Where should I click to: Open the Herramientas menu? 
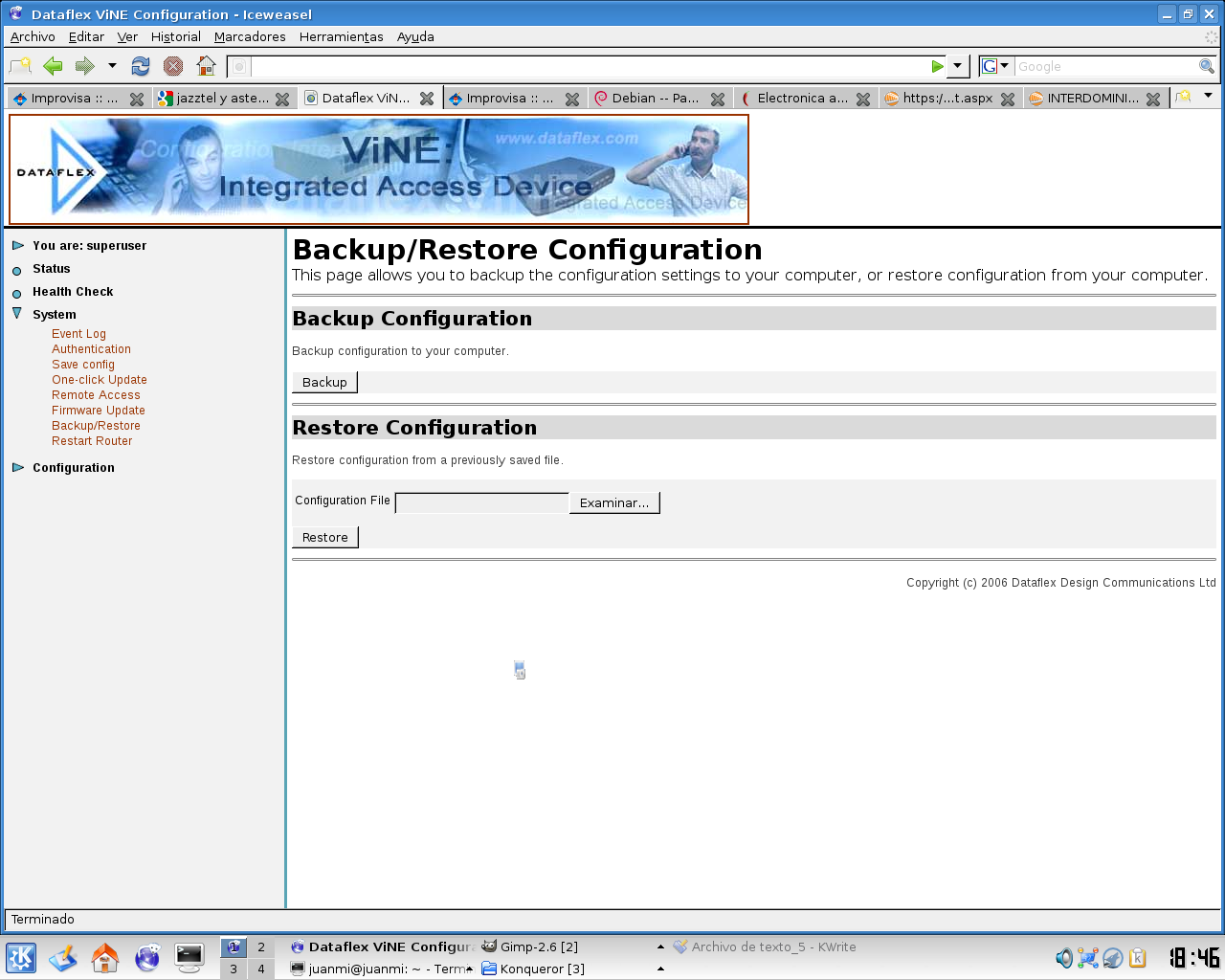341,36
